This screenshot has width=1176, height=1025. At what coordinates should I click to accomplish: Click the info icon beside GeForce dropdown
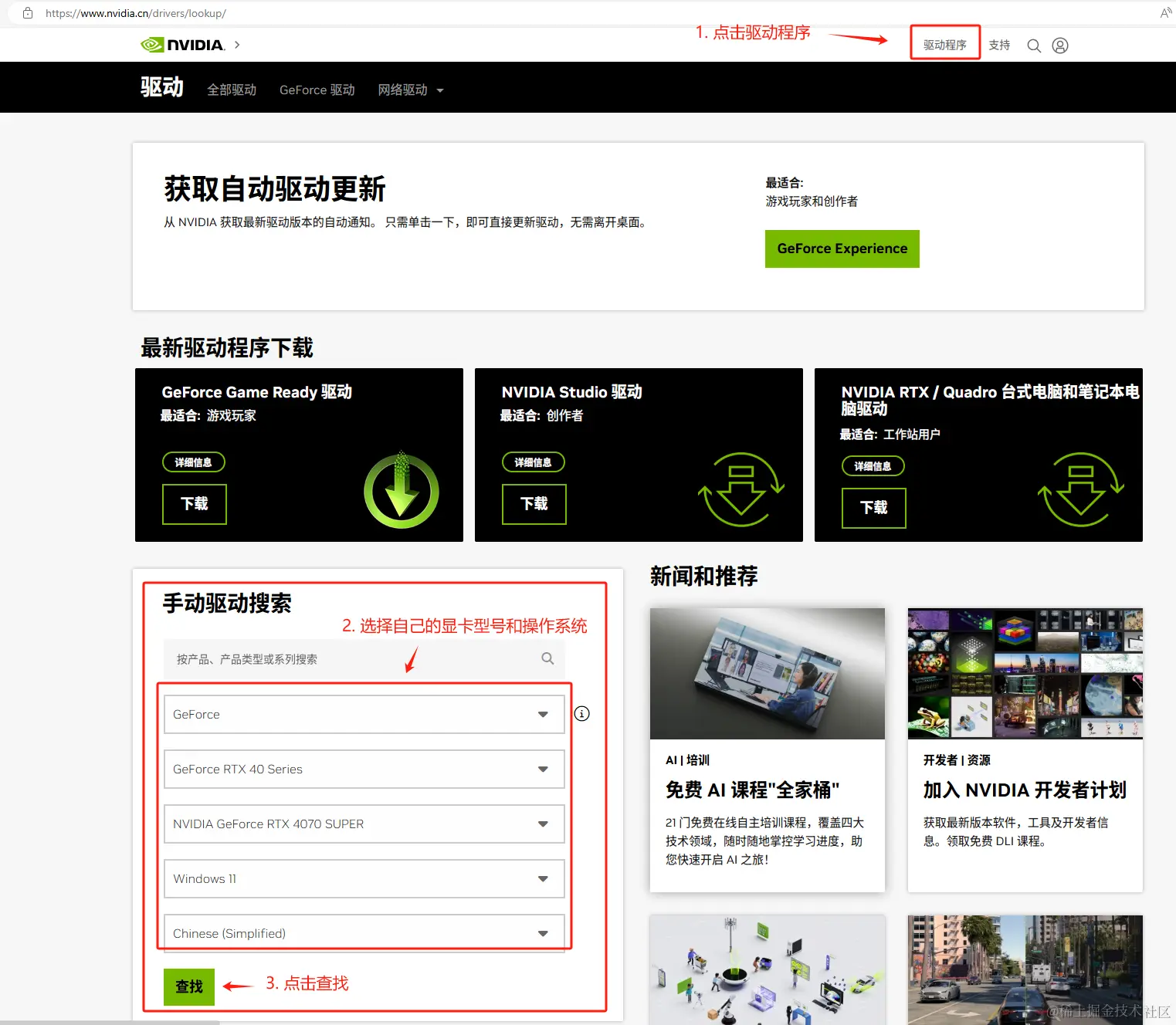click(581, 713)
